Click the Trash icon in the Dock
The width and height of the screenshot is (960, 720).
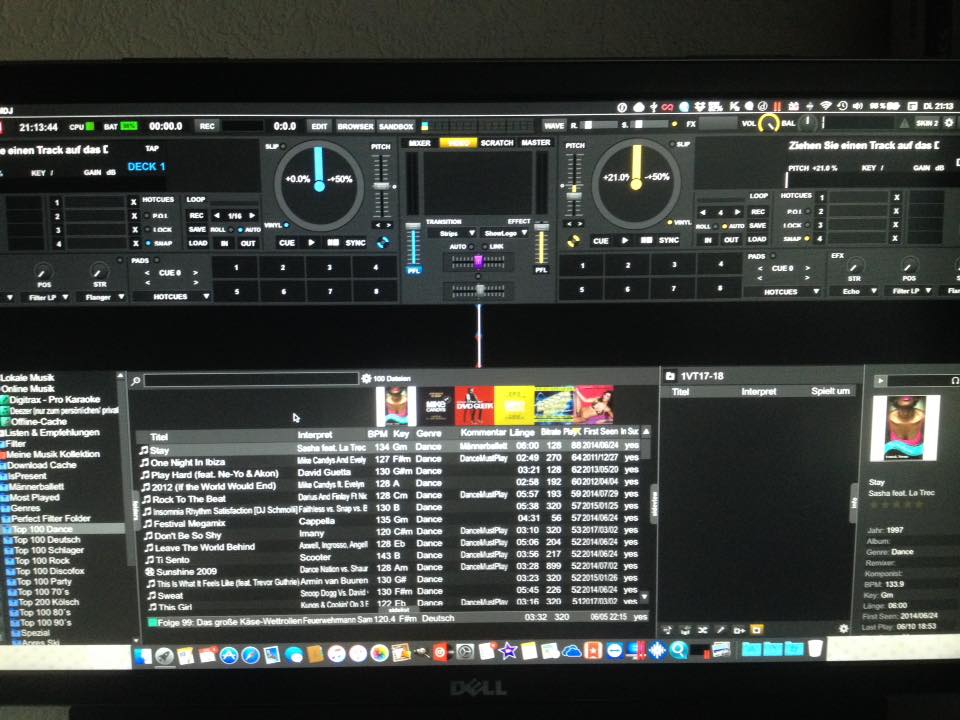tap(815, 648)
